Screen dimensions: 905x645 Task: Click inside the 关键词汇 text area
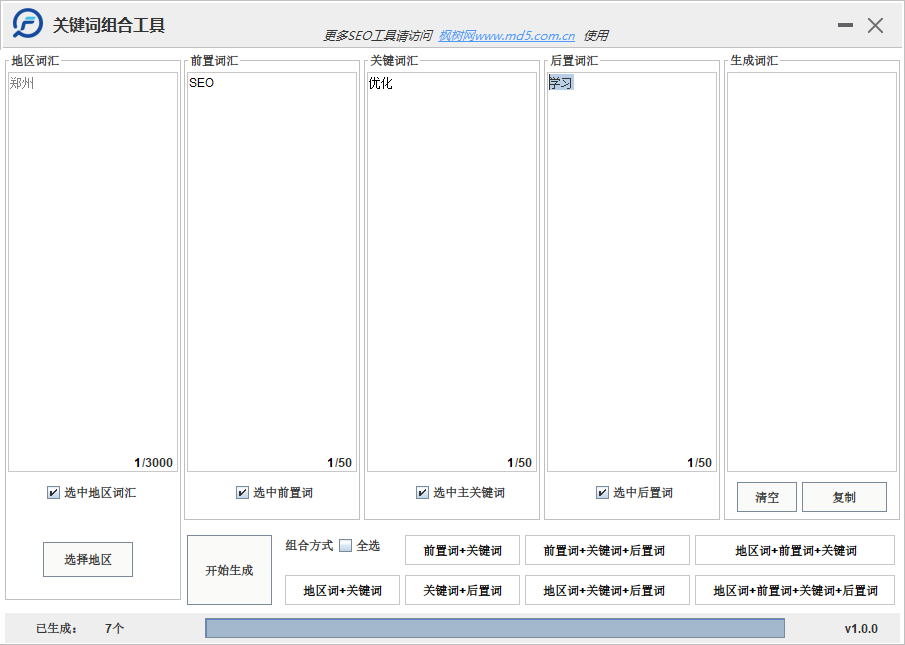pyautogui.click(x=452, y=272)
